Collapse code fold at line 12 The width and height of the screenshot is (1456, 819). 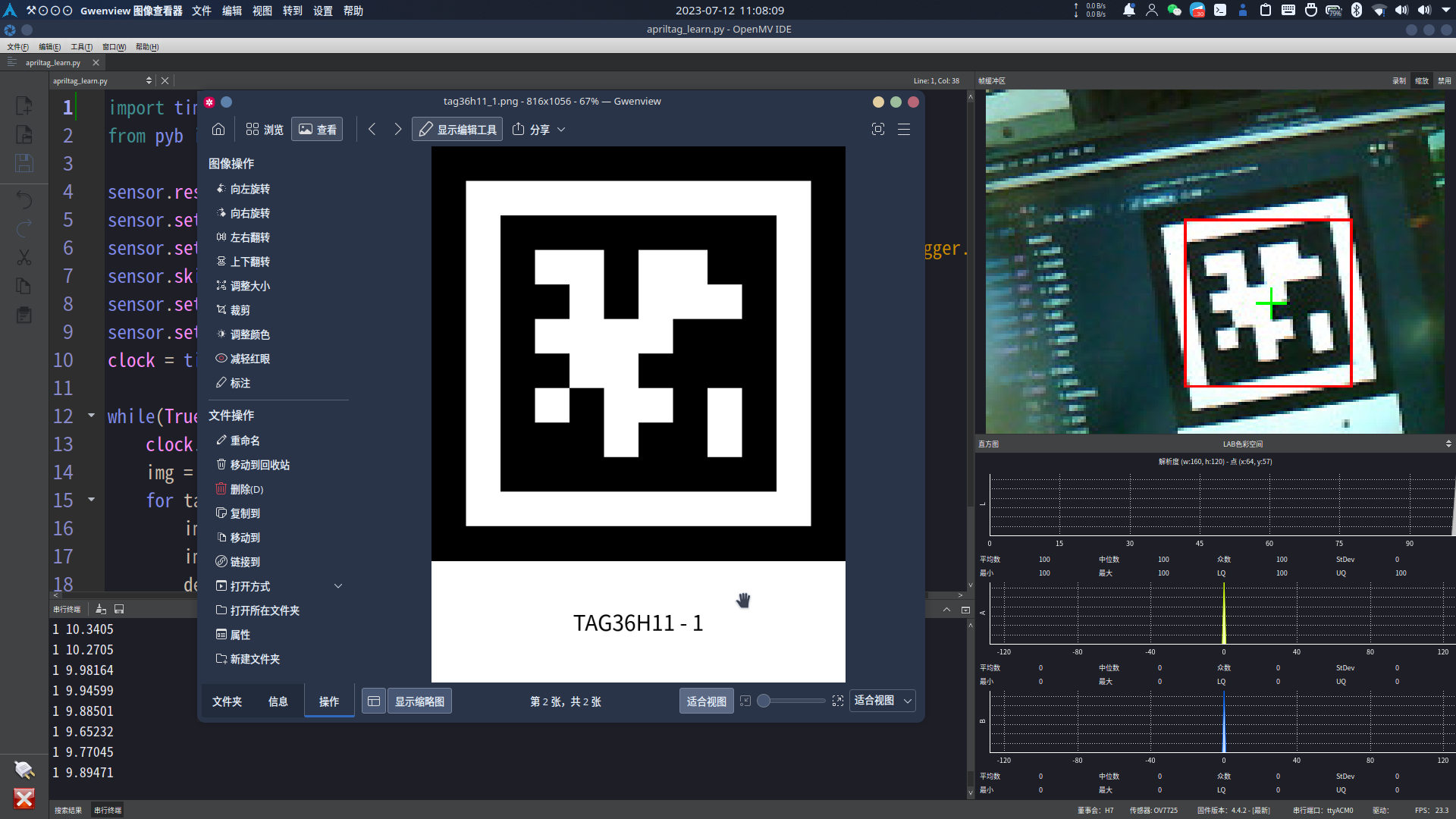point(91,416)
